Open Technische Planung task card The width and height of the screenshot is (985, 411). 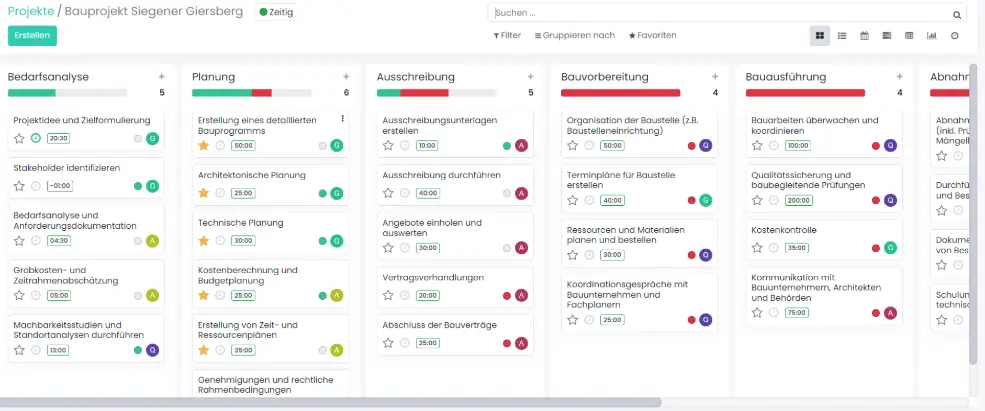point(271,231)
